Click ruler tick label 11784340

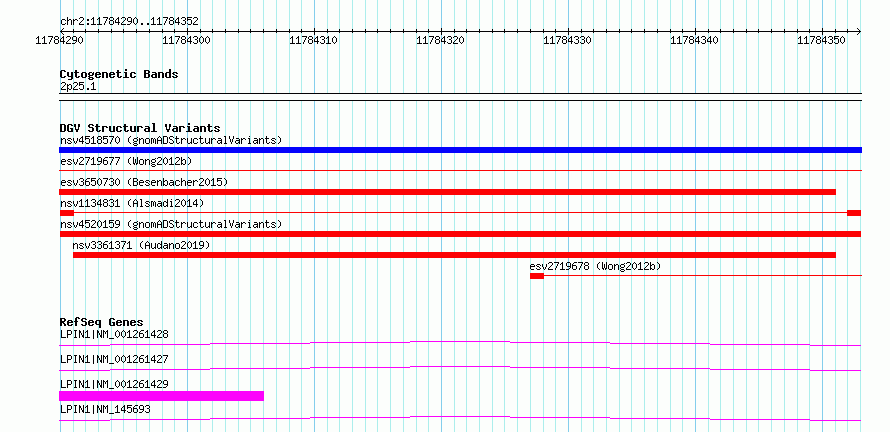[x=696, y=40]
